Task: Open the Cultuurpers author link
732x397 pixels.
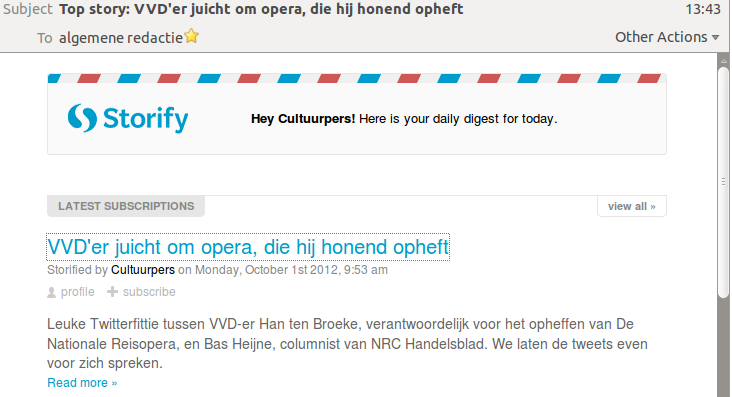Action: click(x=143, y=270)
